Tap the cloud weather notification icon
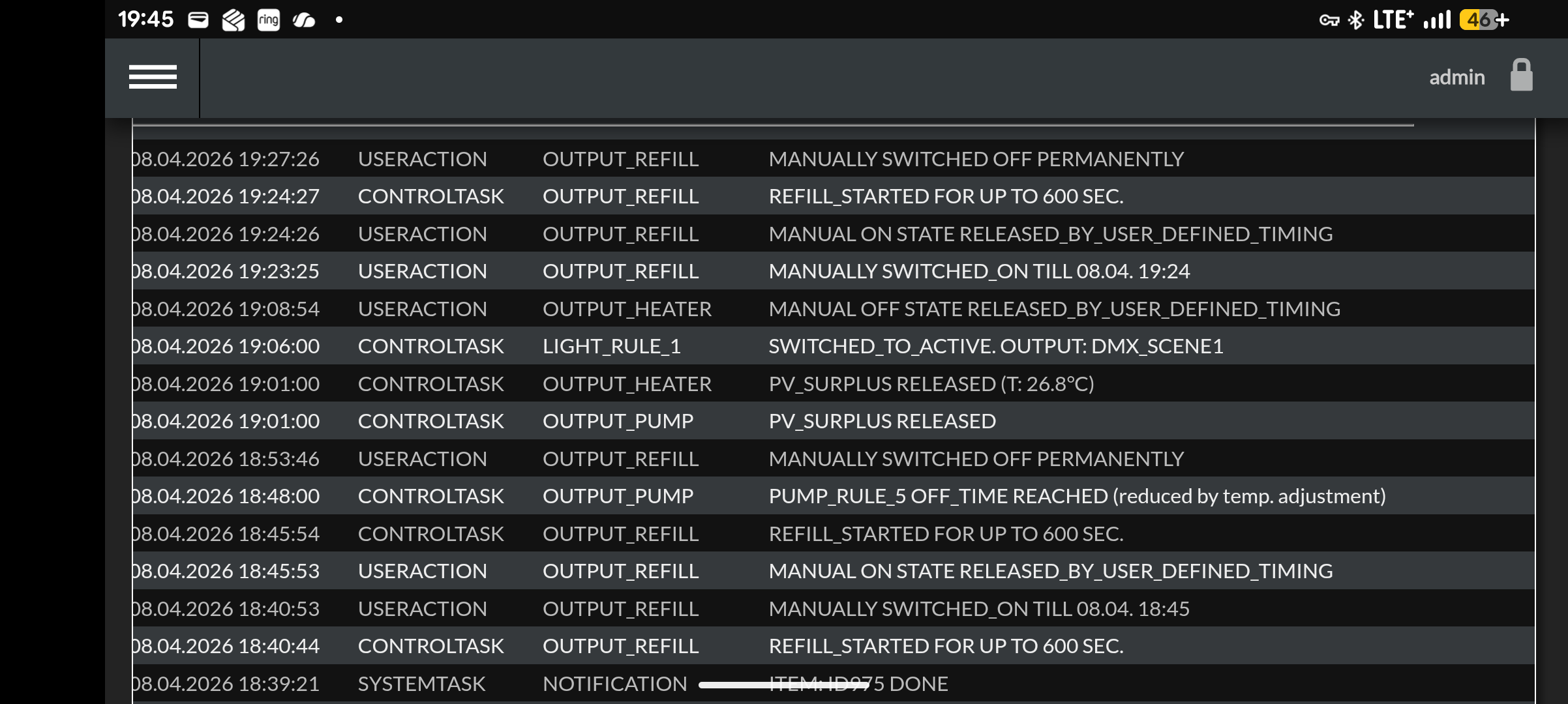The width and height of the screenshot is (1568, 704). (304, 21)
